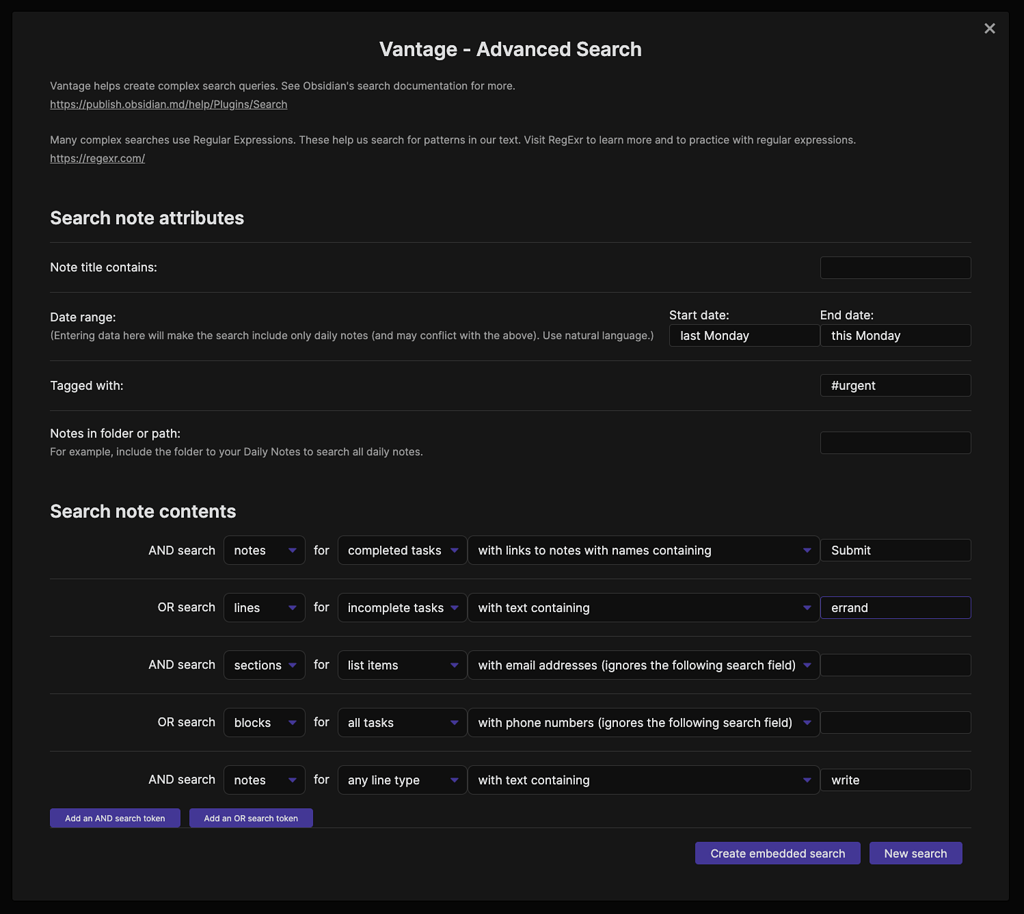Click the Tagged with field containing #urgent
This screenshot has height=914, width=1024.
pos(895,385)
